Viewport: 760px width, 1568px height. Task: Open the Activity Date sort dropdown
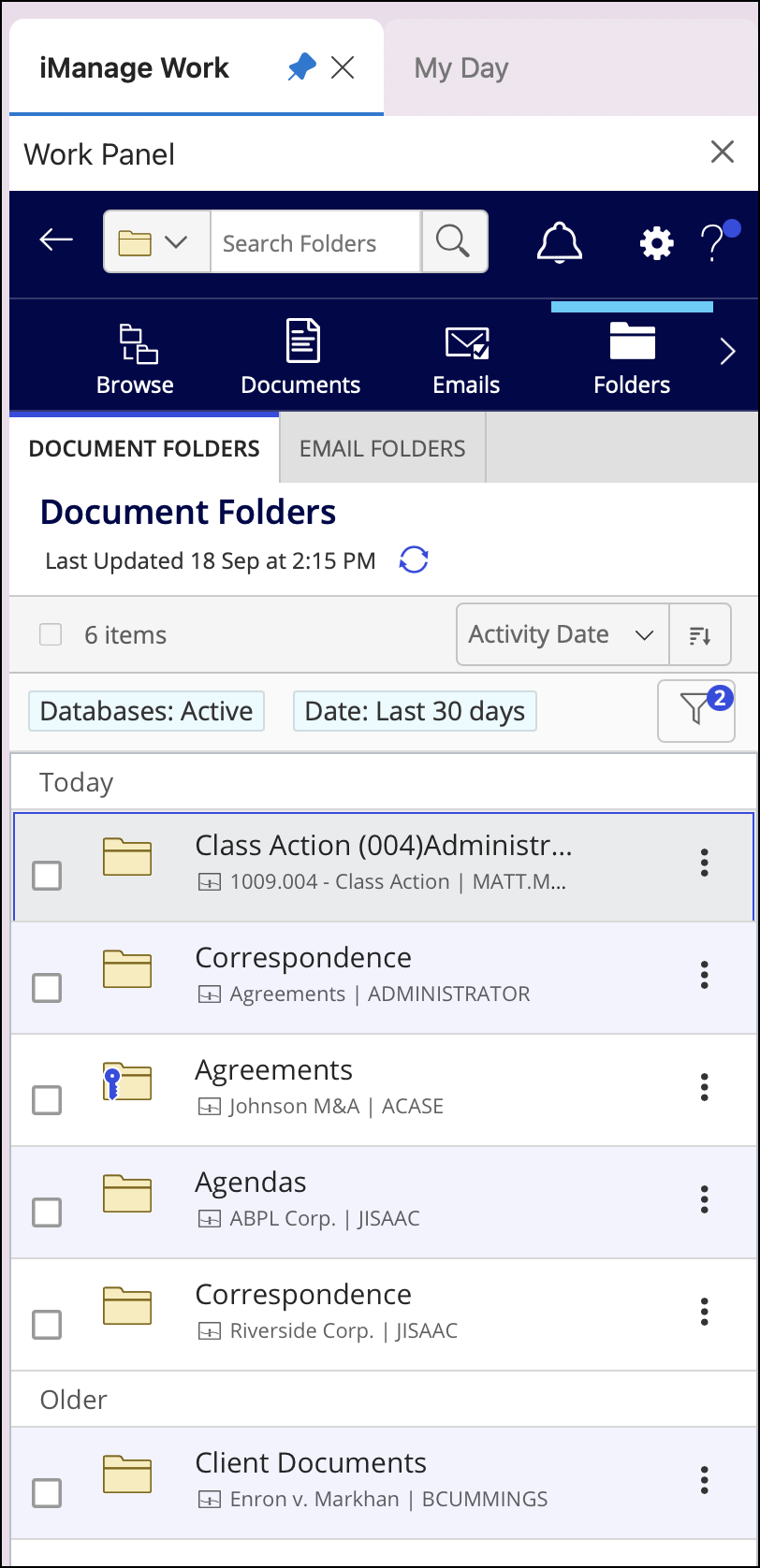tap(562, 634)
